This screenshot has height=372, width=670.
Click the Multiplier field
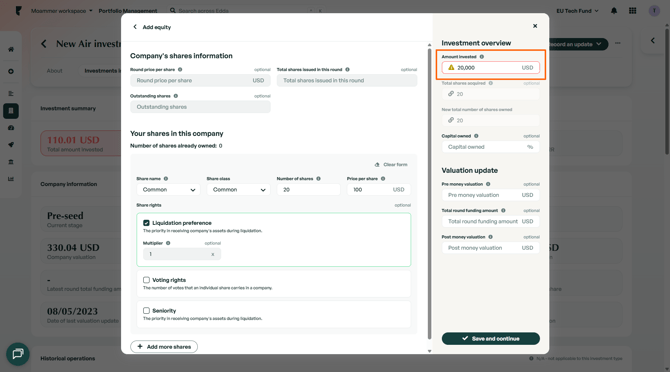click(182, 254)
